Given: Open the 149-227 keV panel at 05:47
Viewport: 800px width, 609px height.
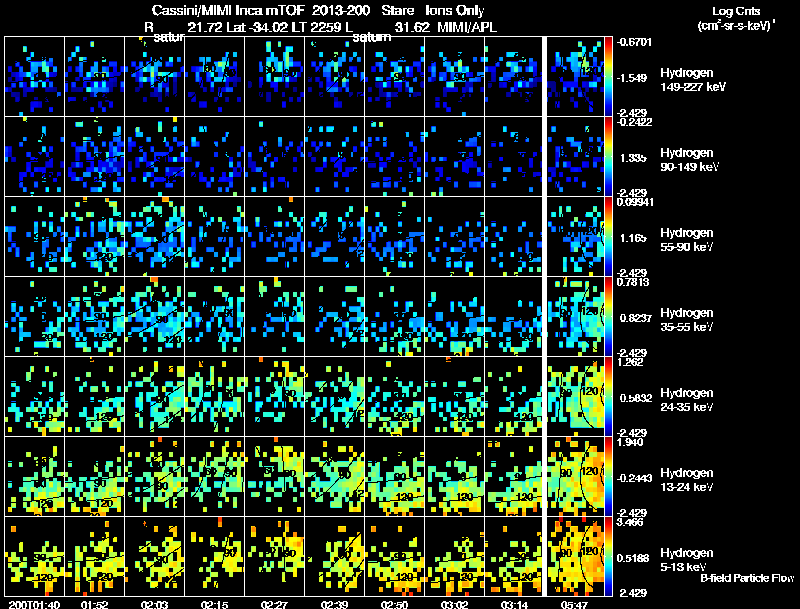Looking at the screenshot, I should tap(575, 77).
